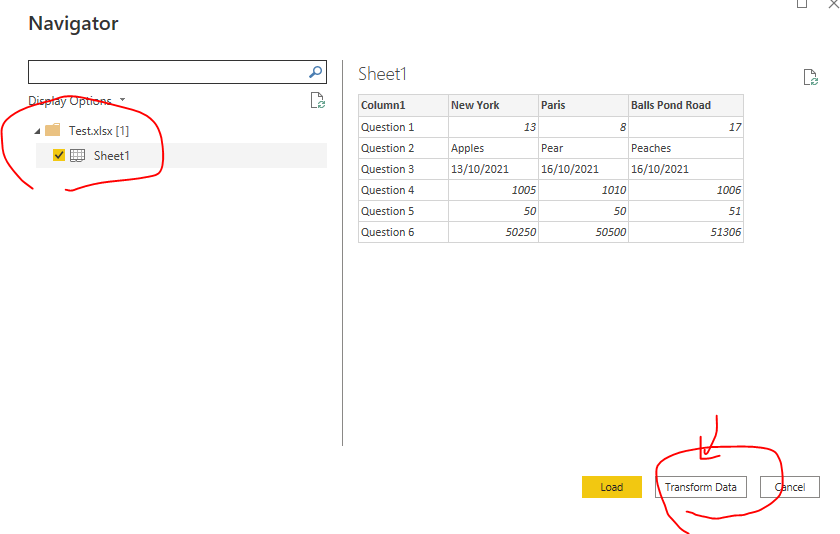
Task: Click the refresh icon beside Display Options
Action: (x=318, y=100)
